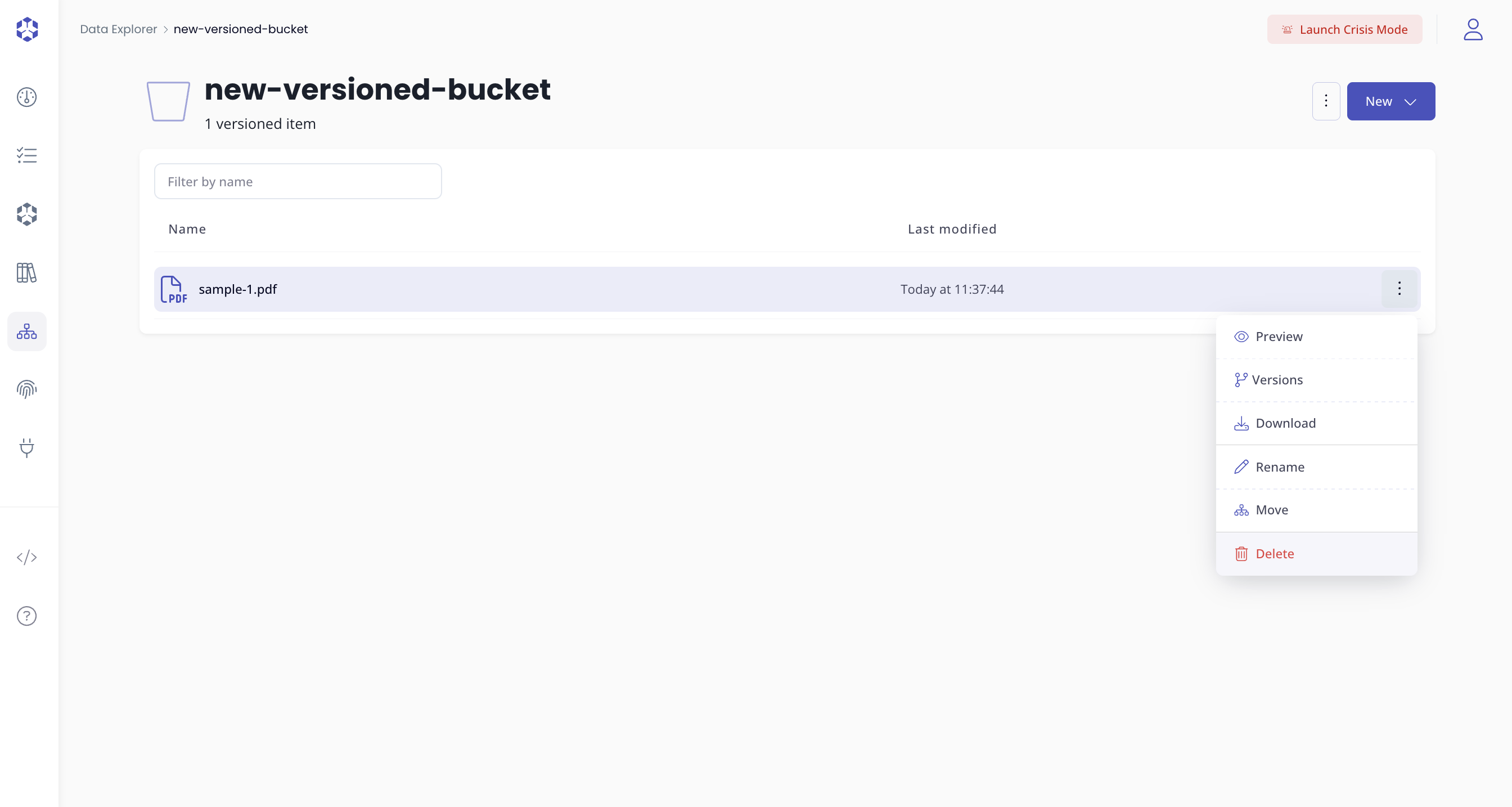1512x807 pixels.
Task: Click the Launch Crisis Mode button
Action: pyautogui.click(x=1344, y=29)
